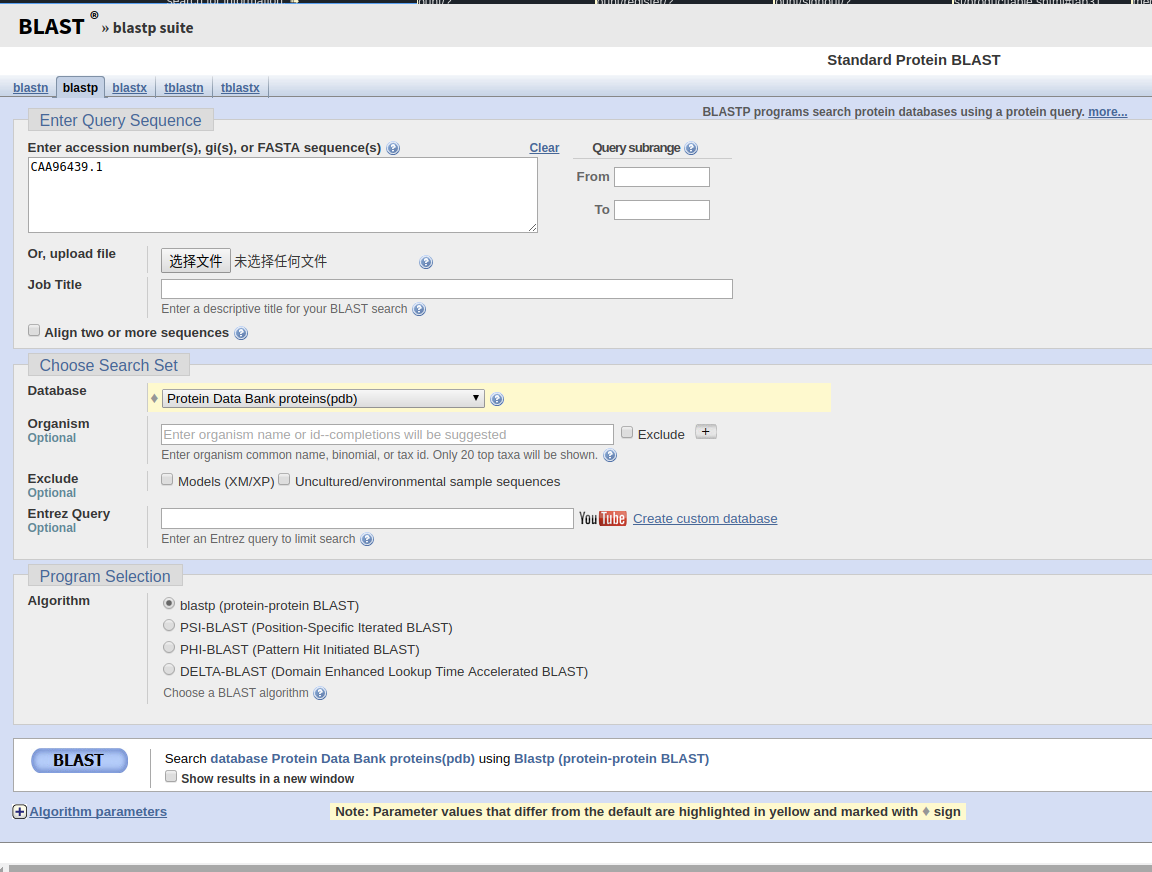Image resolution: width=1152 pixels, height=872 pixels.
Task: Click the Clear link above query box
Action: [x=544, y=148]
